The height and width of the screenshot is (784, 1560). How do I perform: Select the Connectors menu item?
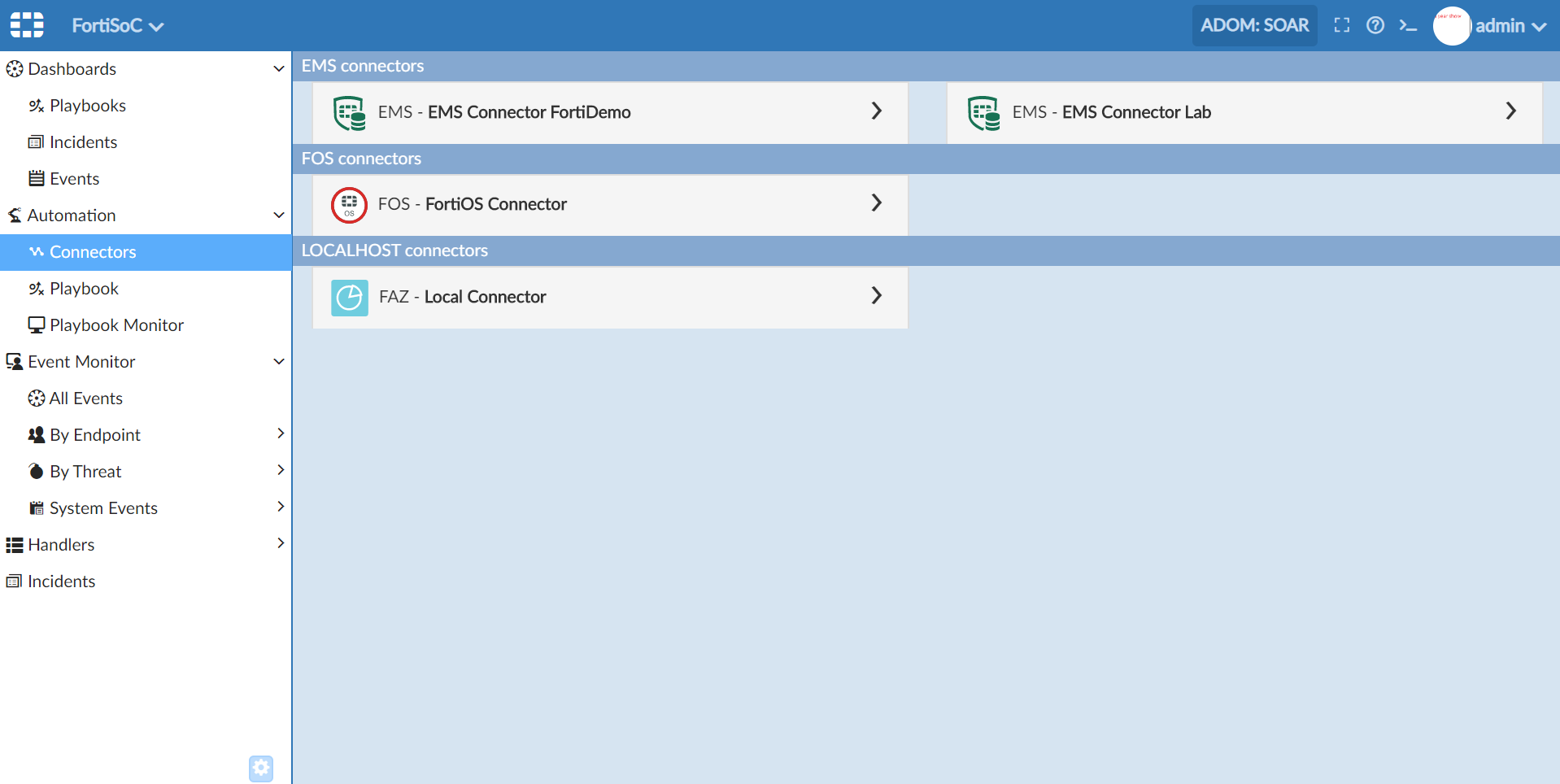[146, 252]
